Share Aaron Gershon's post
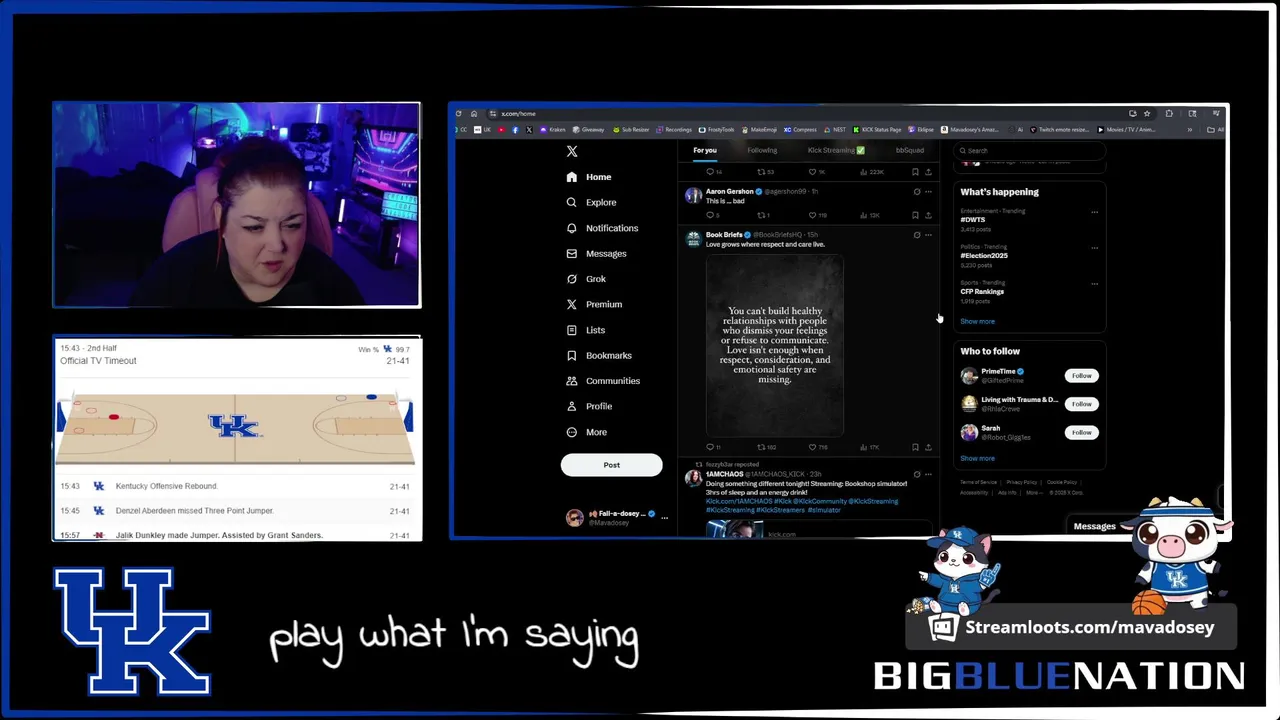Screen dimensions: 1280x720 tap(928, 215)
